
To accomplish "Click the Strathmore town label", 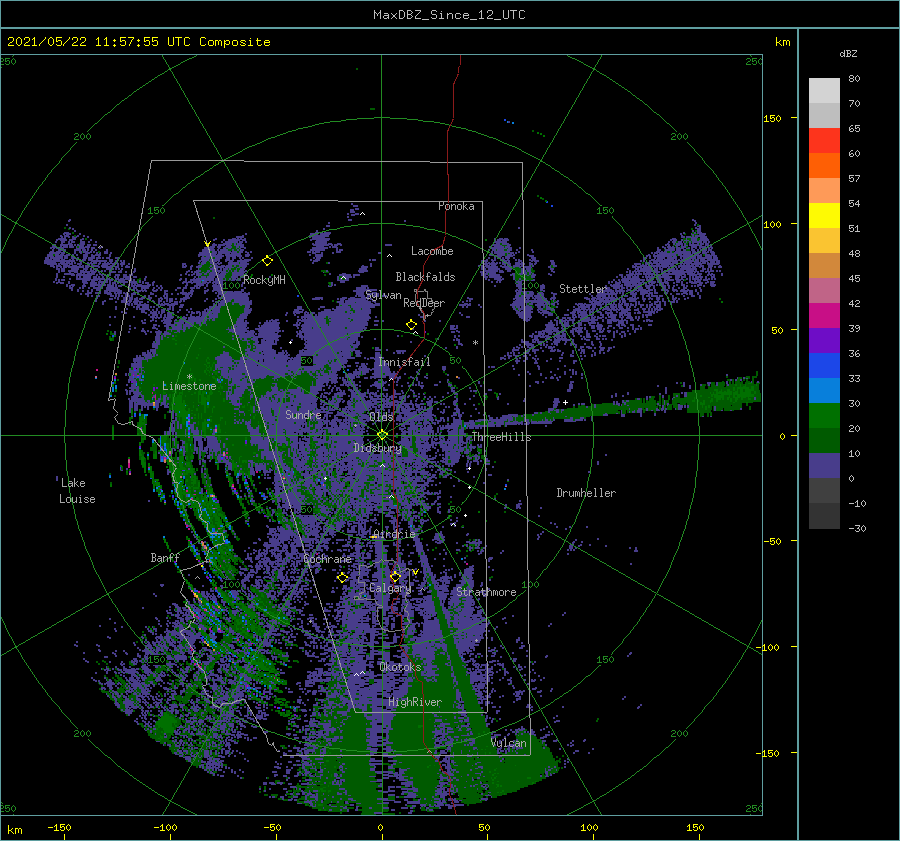I will tap(486, 592).
